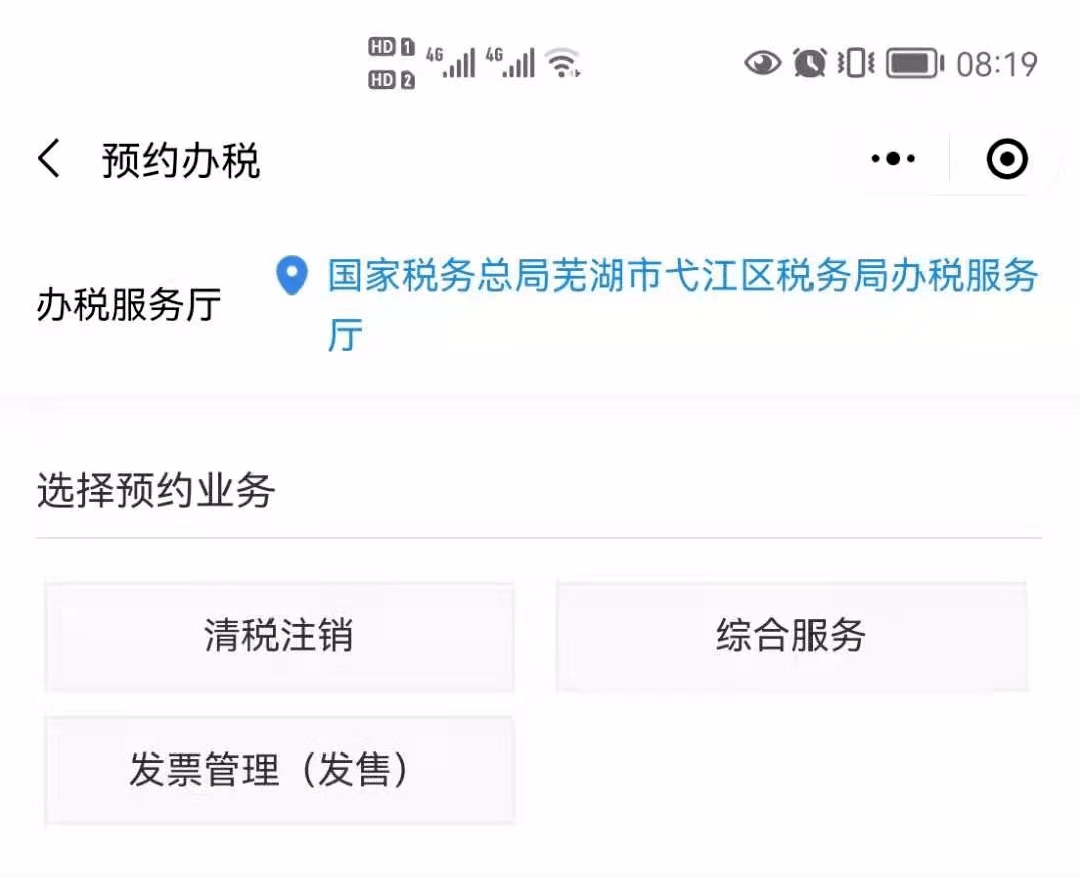Image resolution: width=1080 pixels, height=877 pixels.
Task: Tap the blue location pin icon
Action: [x=291, y=276]
